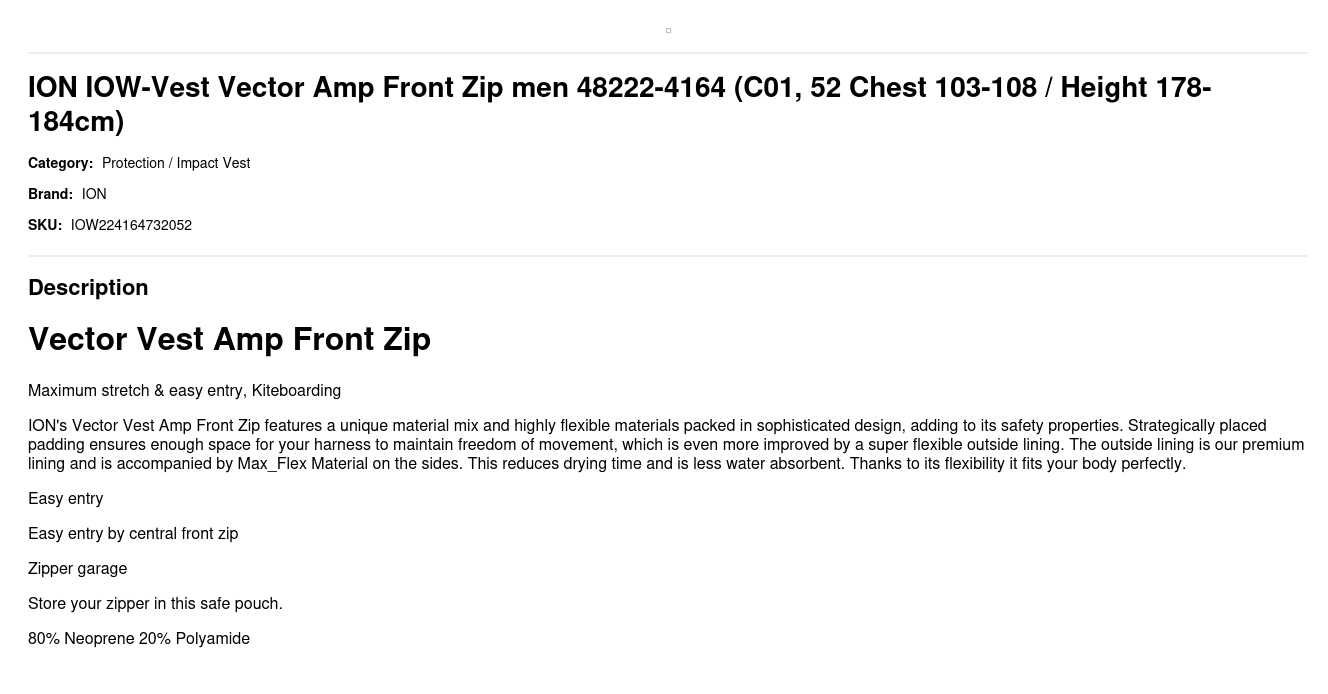Viewport: 1328px width, 694px height.
Task: Click the Easy entry feature text
Action: pos(65,498)
